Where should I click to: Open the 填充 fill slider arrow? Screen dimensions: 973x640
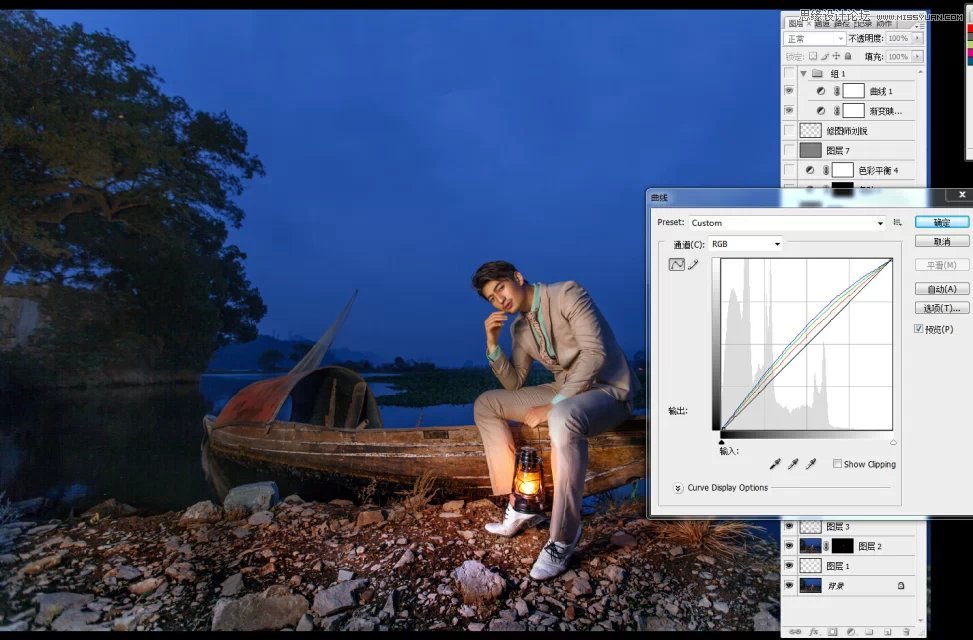coord(918,56)
